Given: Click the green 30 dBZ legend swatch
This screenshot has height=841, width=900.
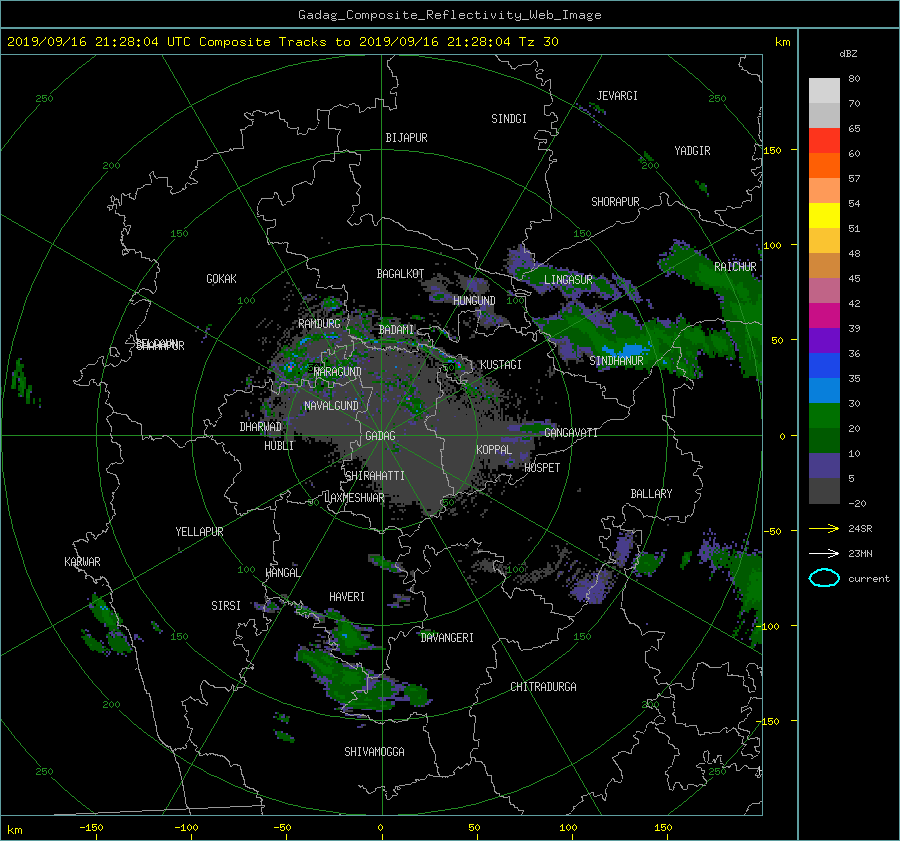Looking at the screenshot, I should click(x=824, y=416).
